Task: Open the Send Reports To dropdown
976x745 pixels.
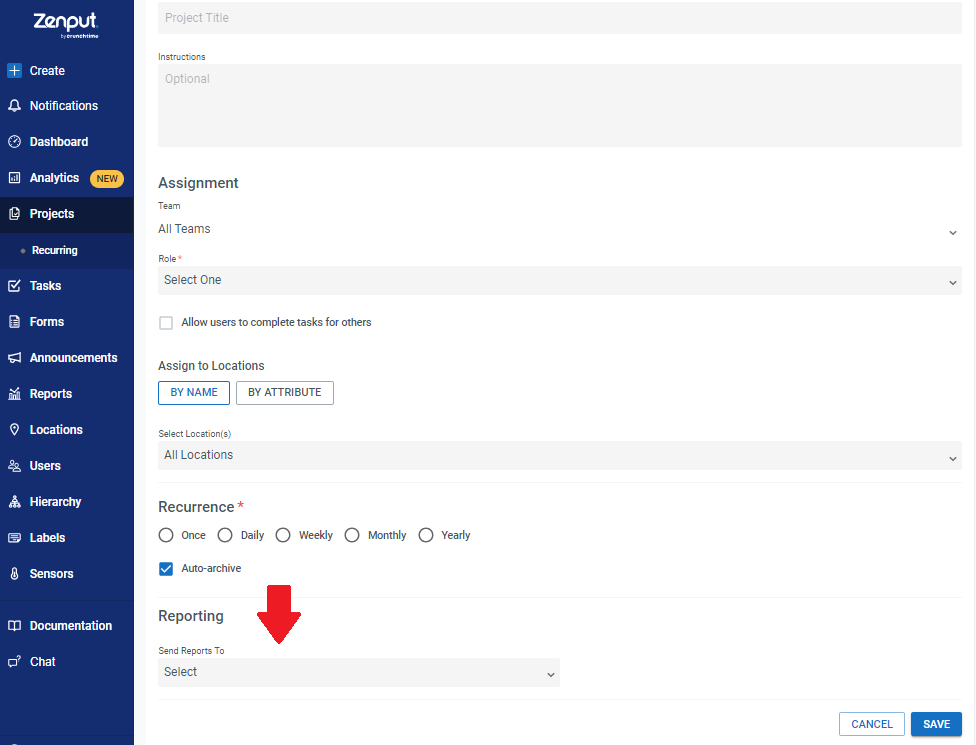Action: click(359, 673)
